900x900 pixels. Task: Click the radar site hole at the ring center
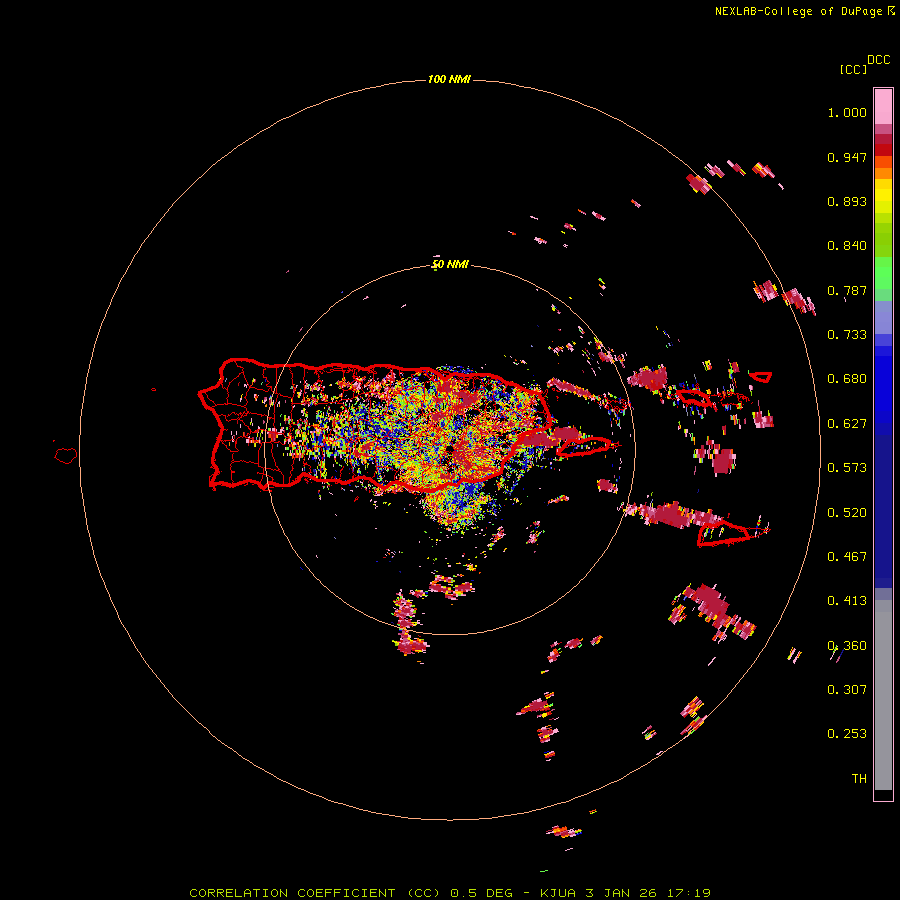click(449, 448)
